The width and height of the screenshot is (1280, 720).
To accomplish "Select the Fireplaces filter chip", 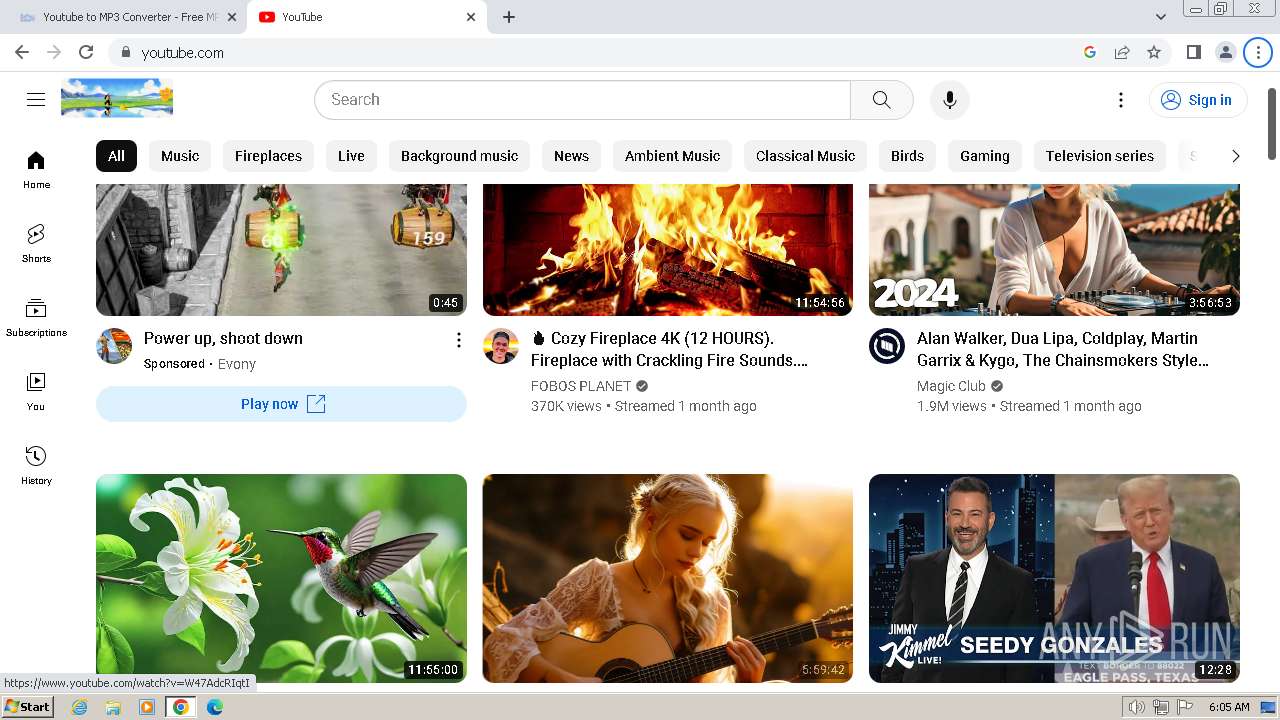I will (268, 156).
